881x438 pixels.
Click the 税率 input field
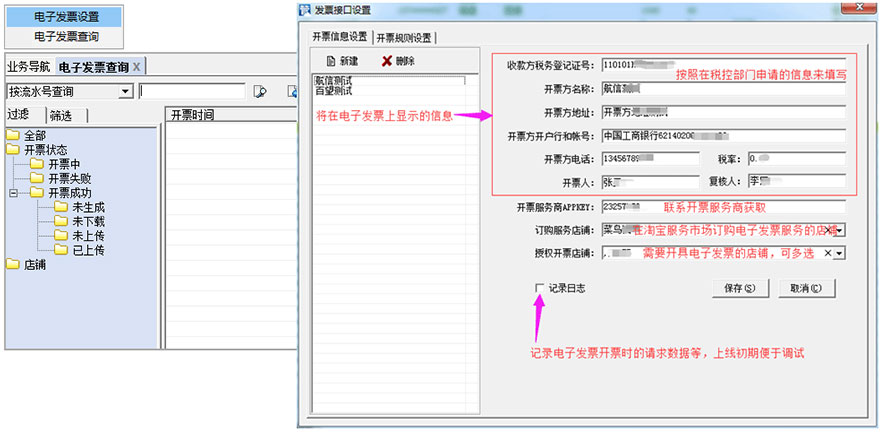click(x=797, y=159)
